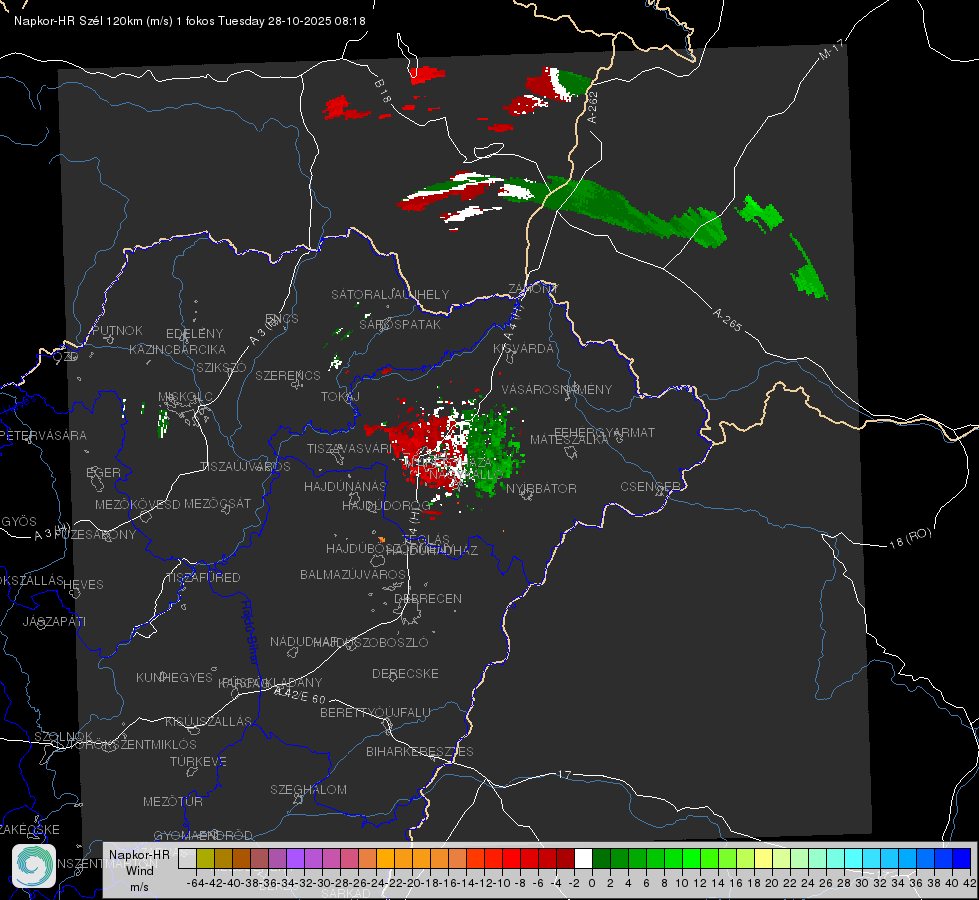Click the BIHARKERESZTES label
Viewport: 979px width, 900px height.
pyautogui.click(x=420, y=751)
